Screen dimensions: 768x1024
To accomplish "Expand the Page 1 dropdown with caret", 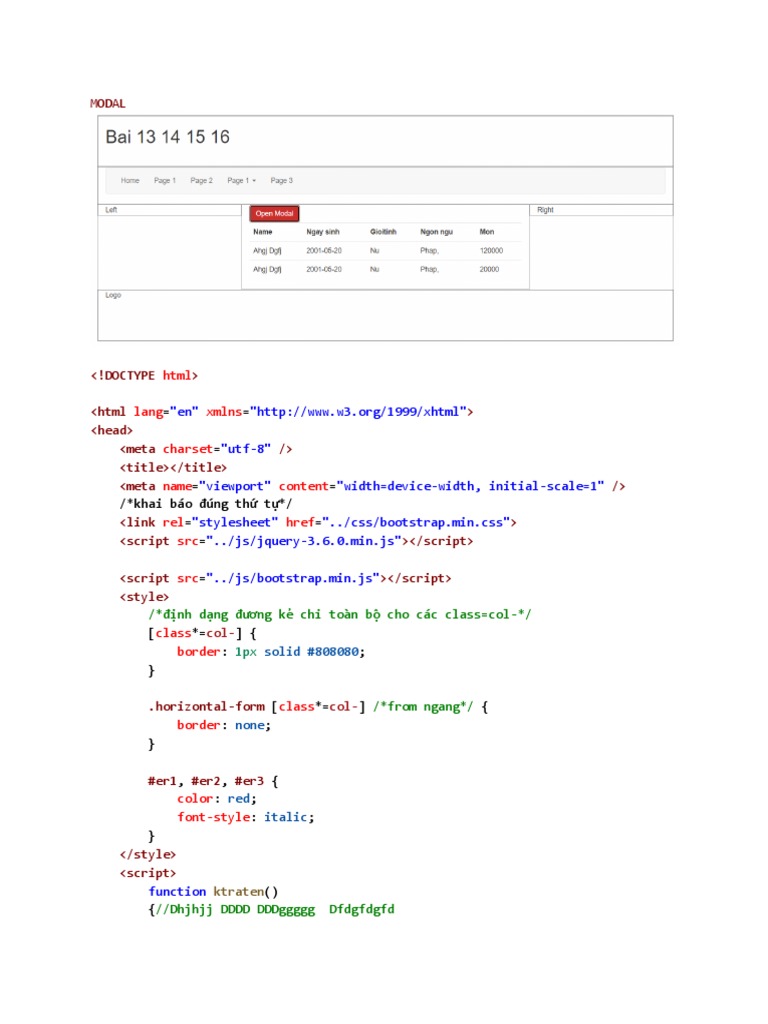I will 242,180.
